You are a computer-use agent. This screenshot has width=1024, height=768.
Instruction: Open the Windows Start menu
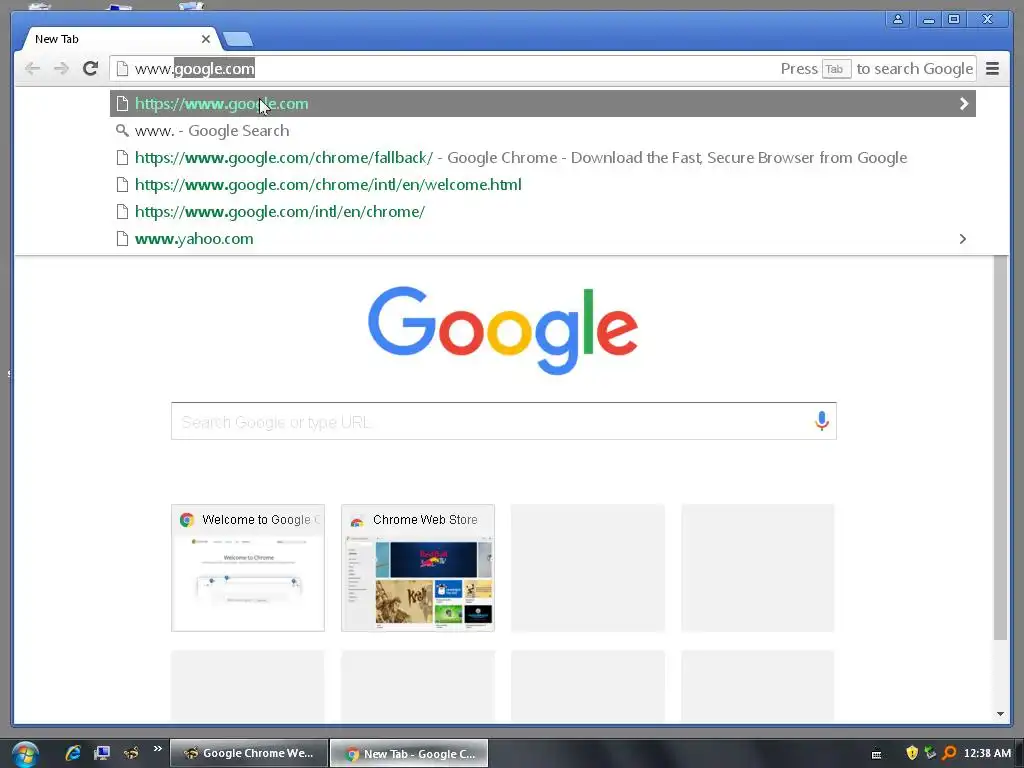coord(25,754)
